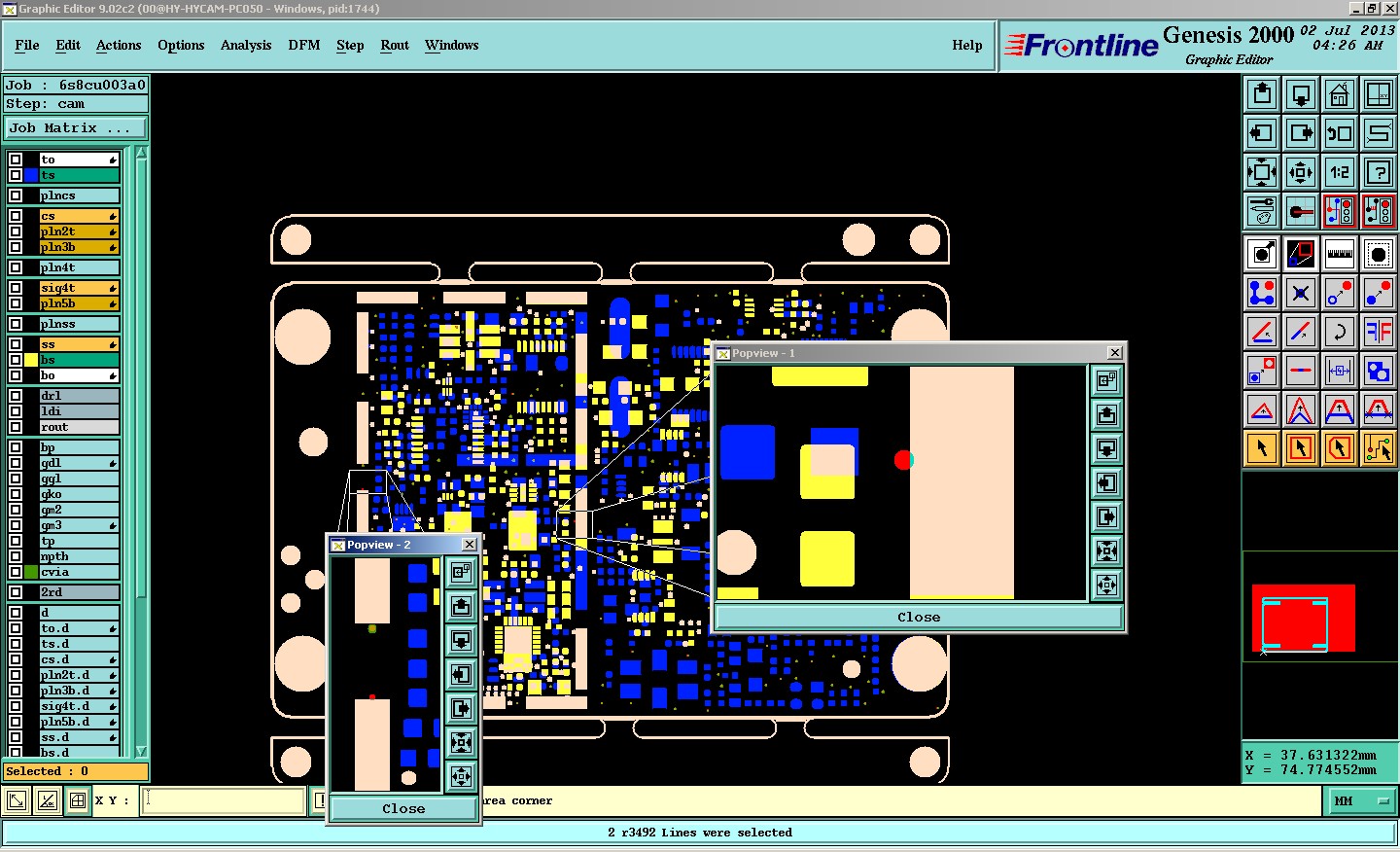Select the 'pln4t' layer row
Image resolution: width=1400 pixels, height=852 pixels.
[x=79, y=267]
